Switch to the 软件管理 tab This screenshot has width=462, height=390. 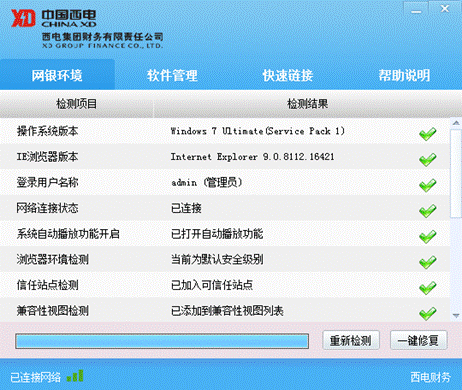172,75
